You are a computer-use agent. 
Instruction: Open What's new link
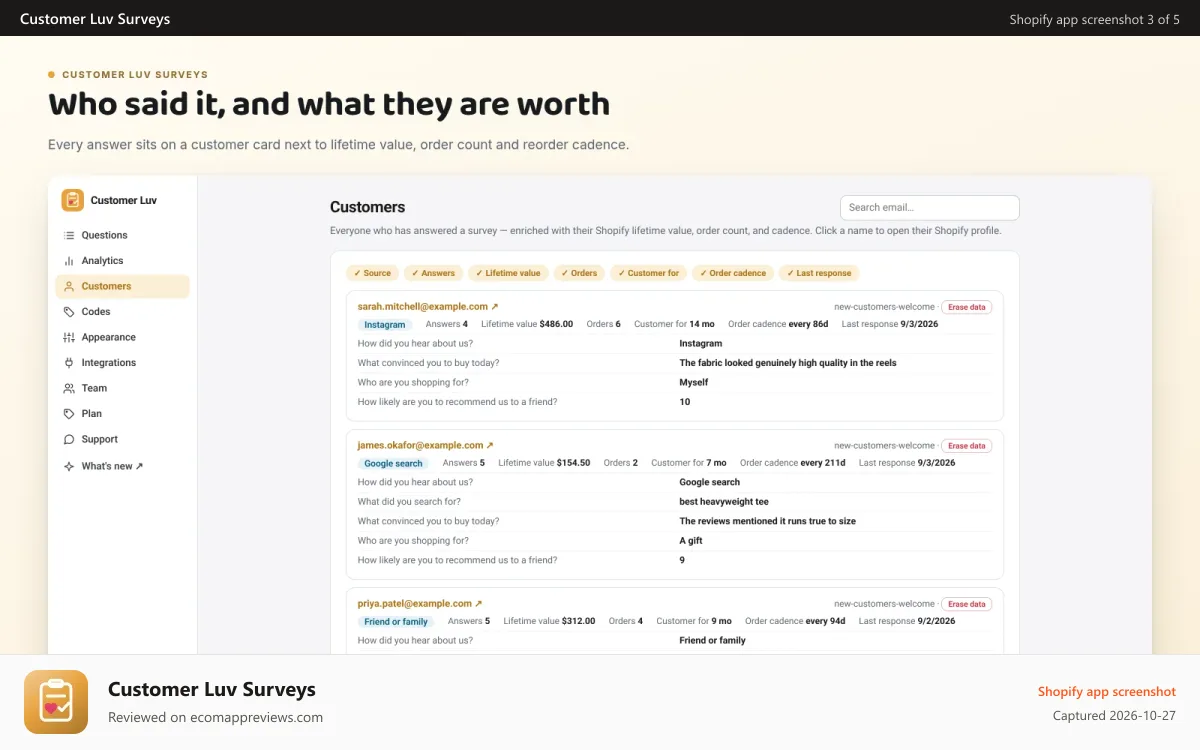[122, 466]
